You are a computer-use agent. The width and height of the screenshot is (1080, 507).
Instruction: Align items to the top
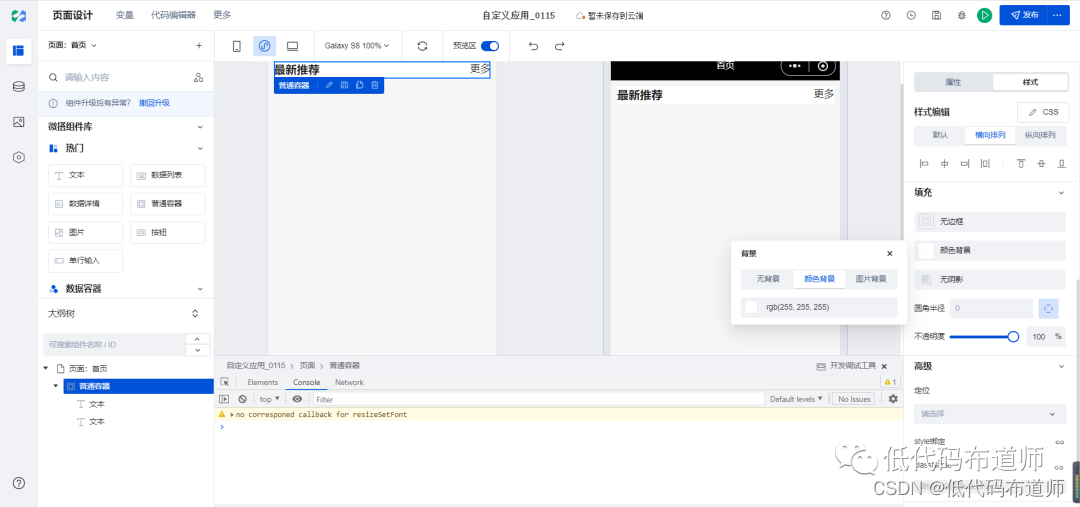point(1021,164)
